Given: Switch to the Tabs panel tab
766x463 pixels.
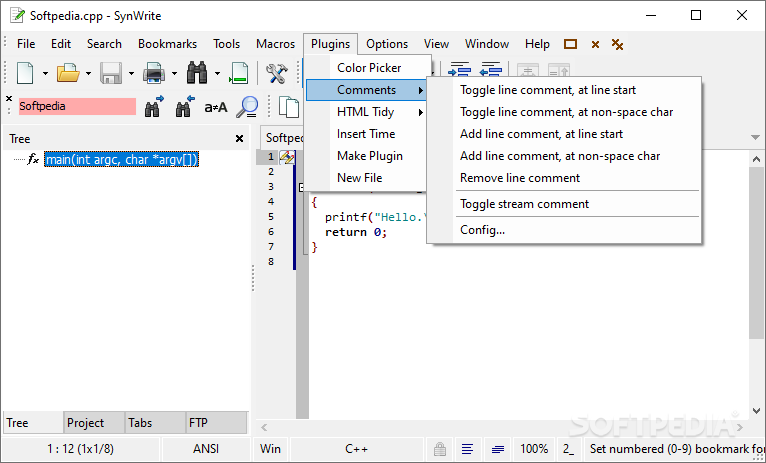Looking at the screenshot, I should [155, 422].
